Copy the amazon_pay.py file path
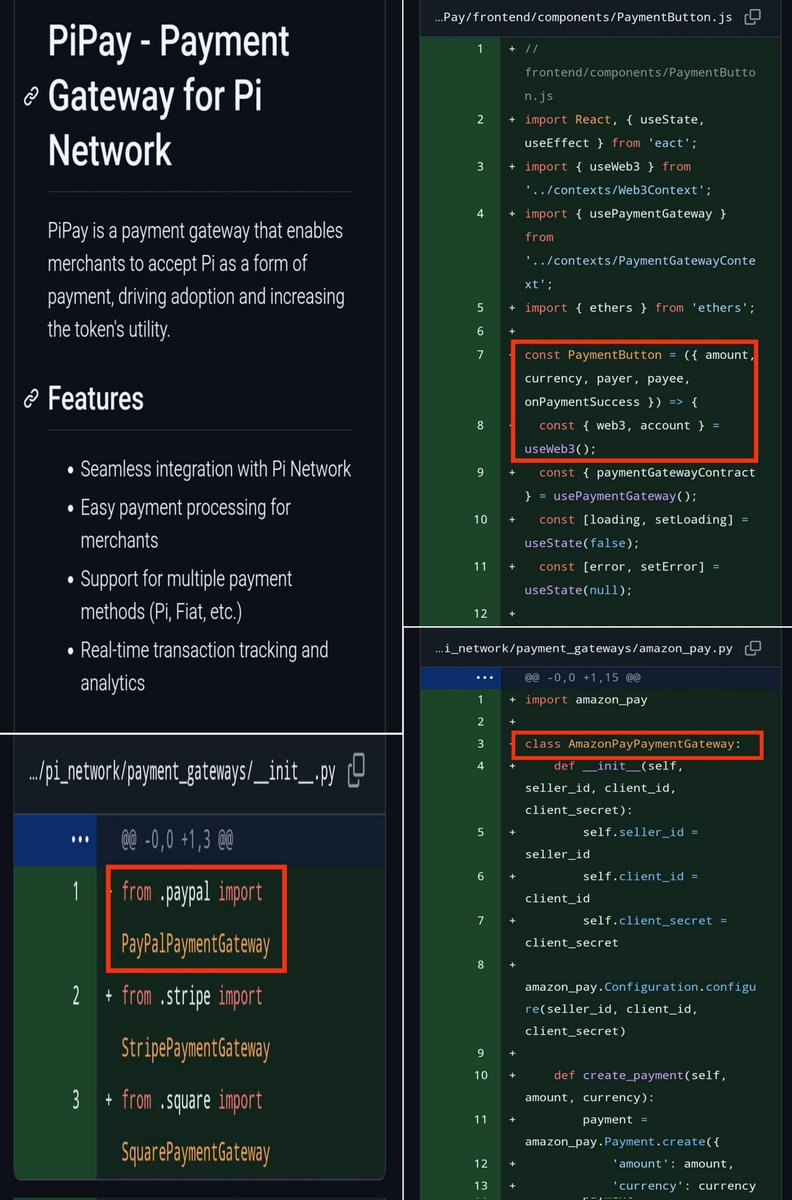This screenshot has height=1200, width=792. (753, 648)
